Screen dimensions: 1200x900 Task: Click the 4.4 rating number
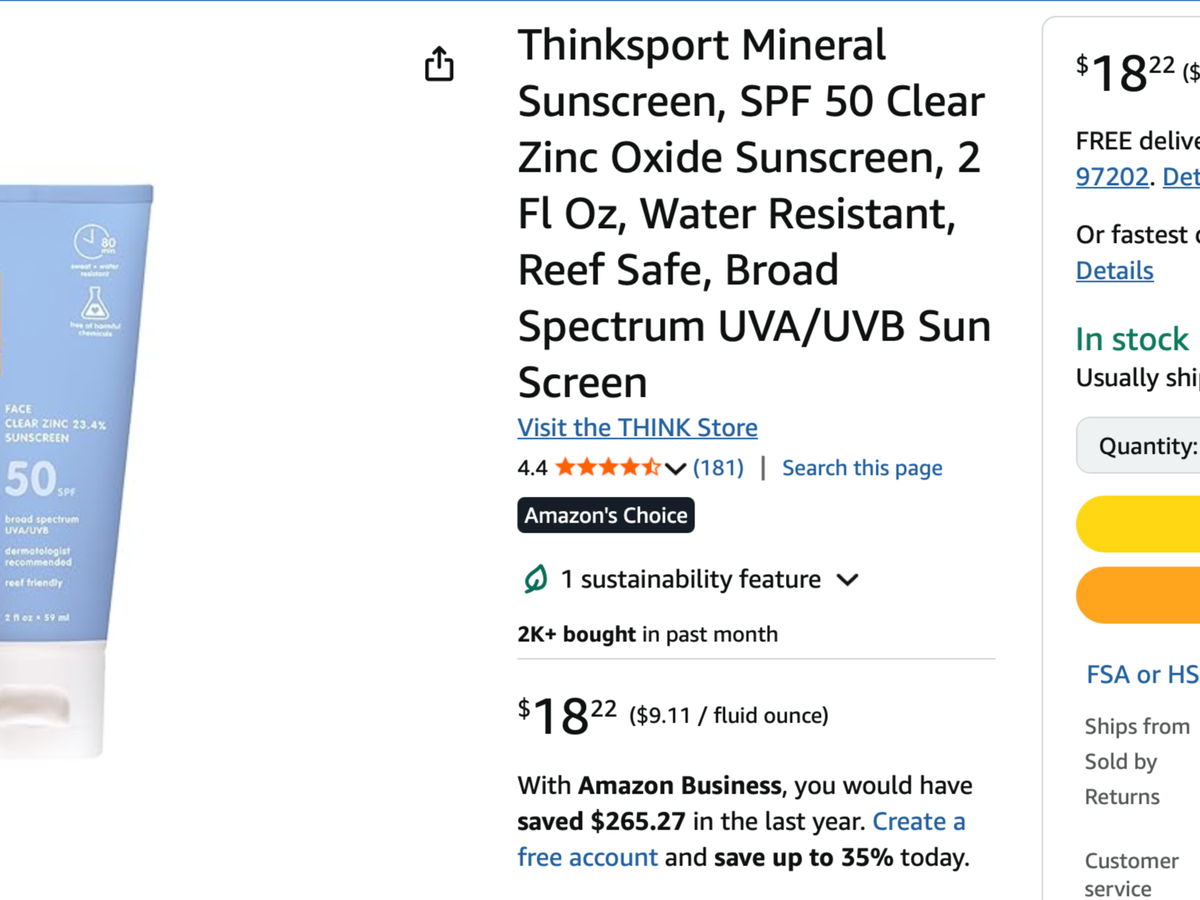(x=532, y=468)
